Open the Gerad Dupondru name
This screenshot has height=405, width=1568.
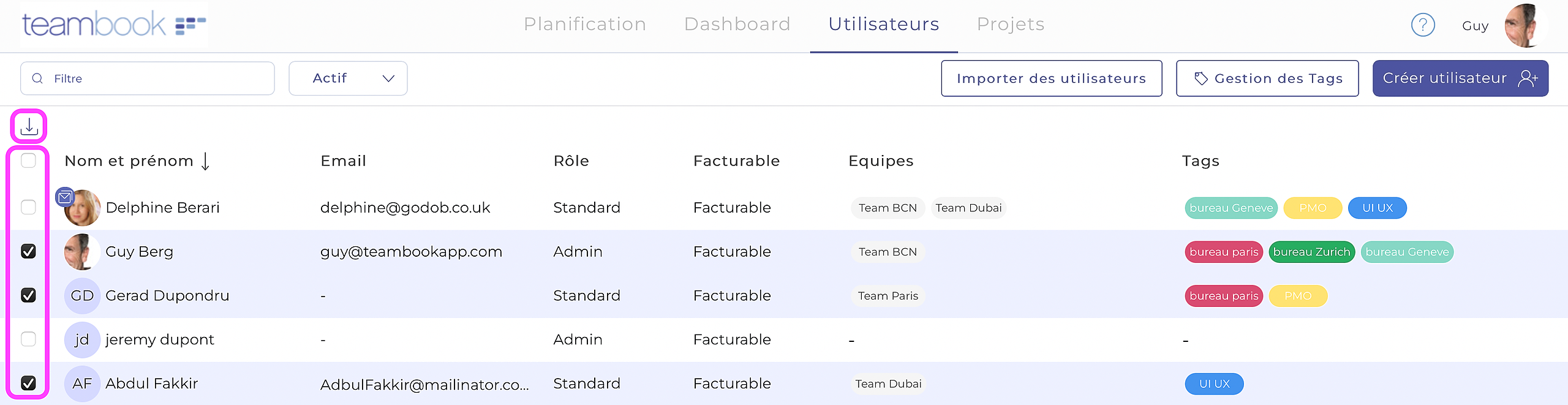(x=167, y=296)
